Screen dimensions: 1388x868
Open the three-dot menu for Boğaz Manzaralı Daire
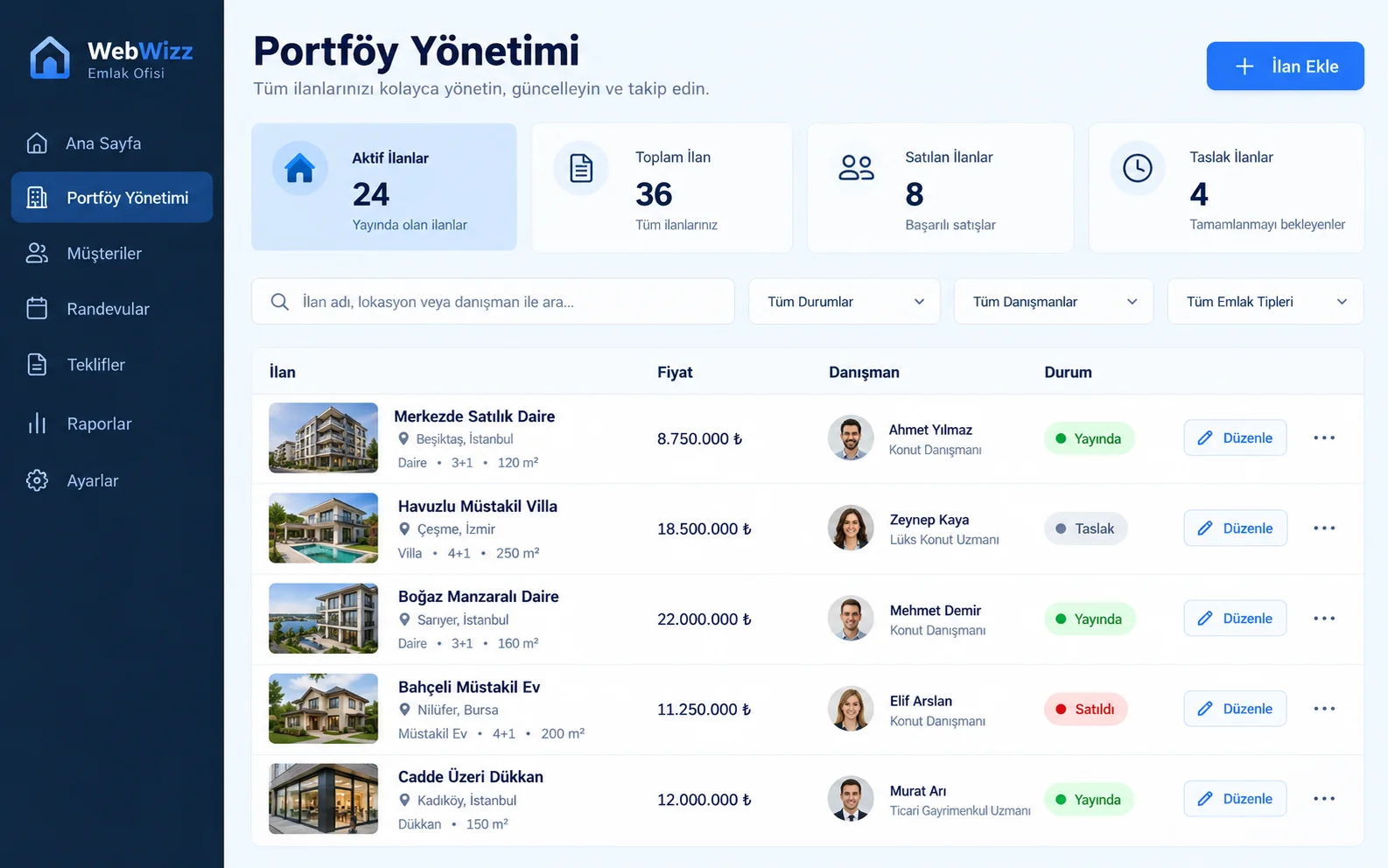(1324, 618)
